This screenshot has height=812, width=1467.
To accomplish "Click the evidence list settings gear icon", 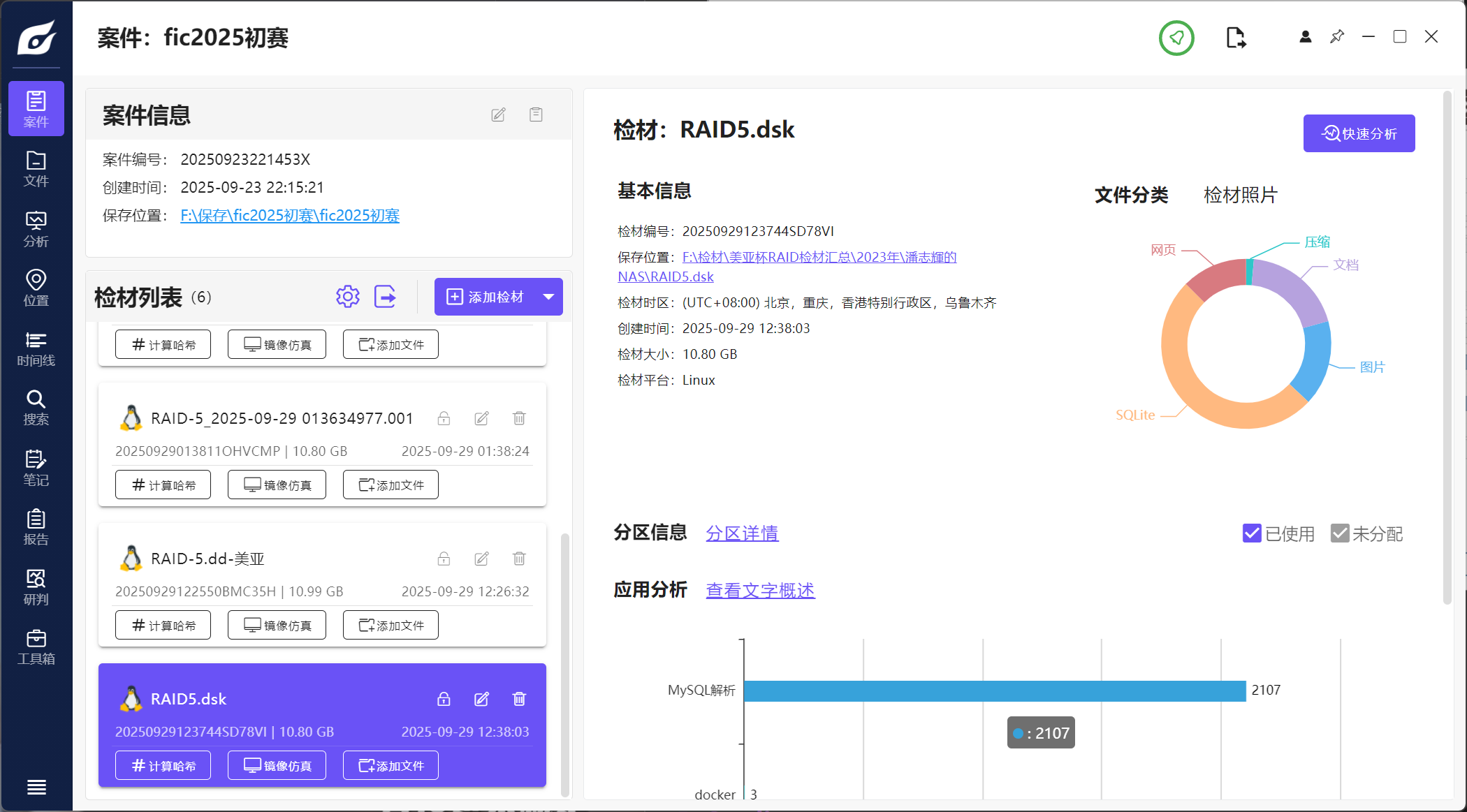I will [x=347, y=297].
